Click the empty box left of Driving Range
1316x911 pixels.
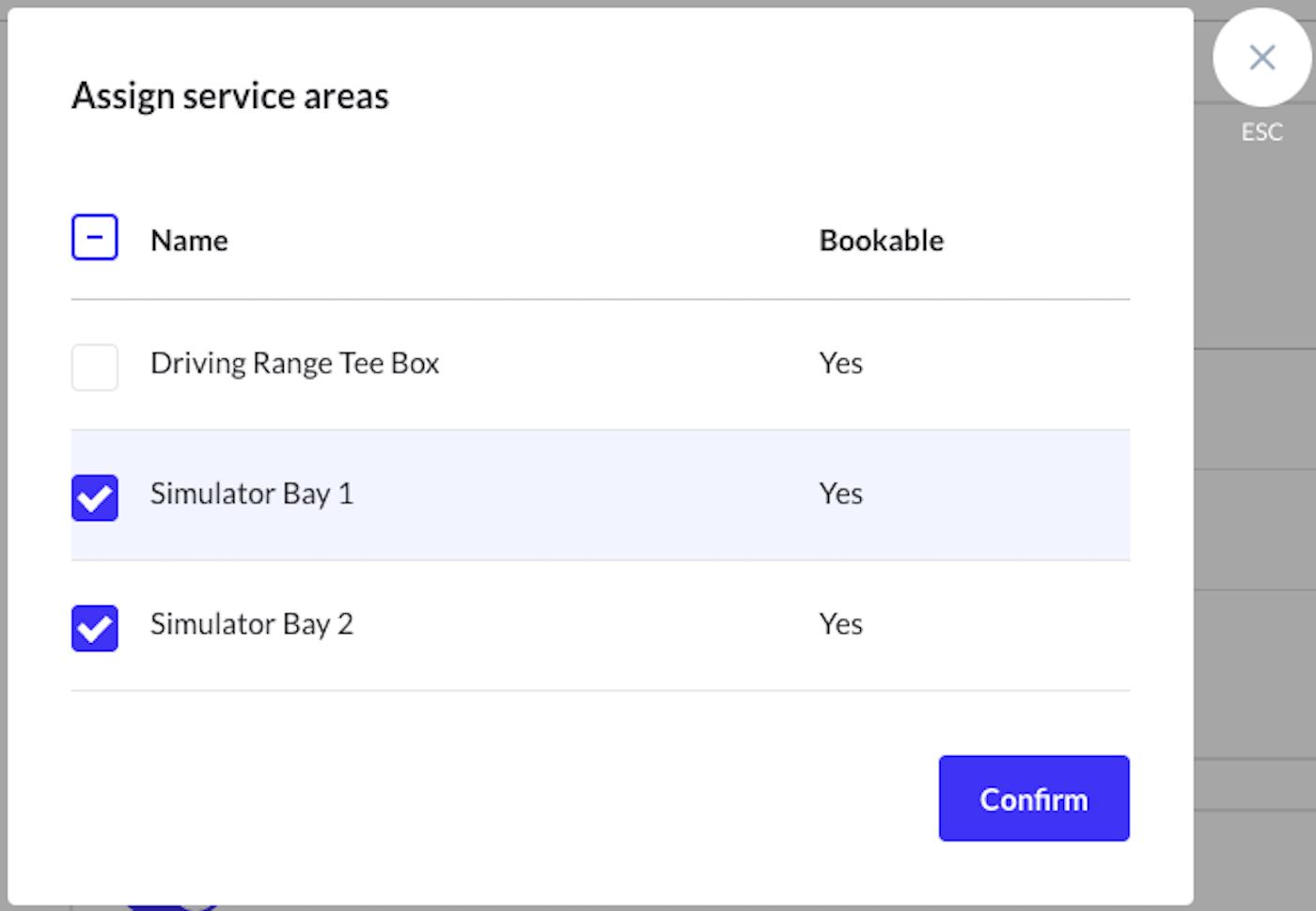[x=95, y=367]
